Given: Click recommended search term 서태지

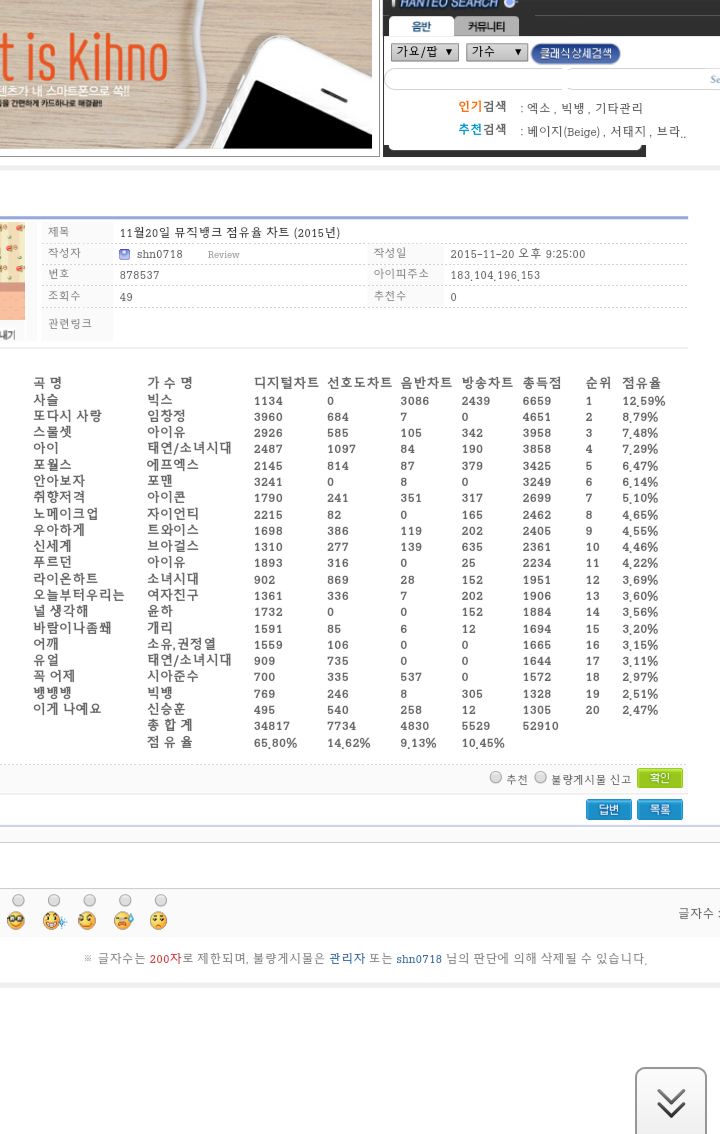Looking at the screenshot, I should (628, 132).
